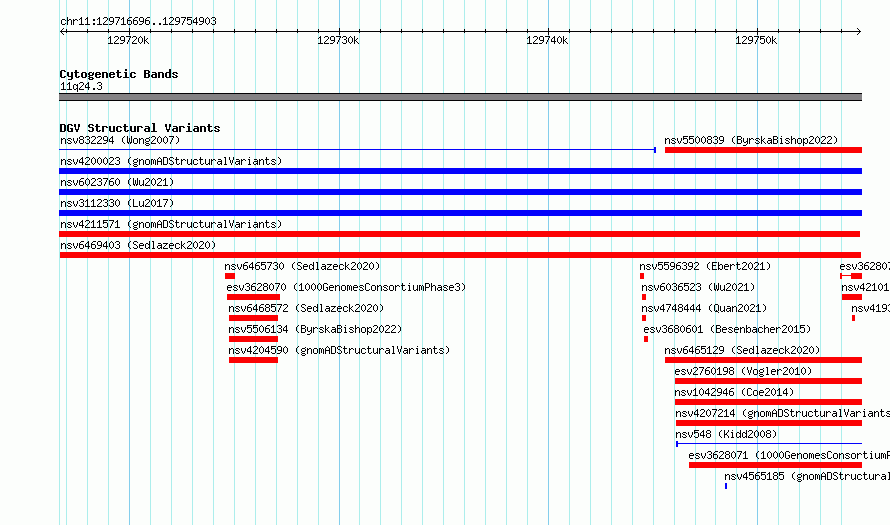Click the 129740k ruler tick label
This screenshot has height=525, width=890.
[547, 40]
